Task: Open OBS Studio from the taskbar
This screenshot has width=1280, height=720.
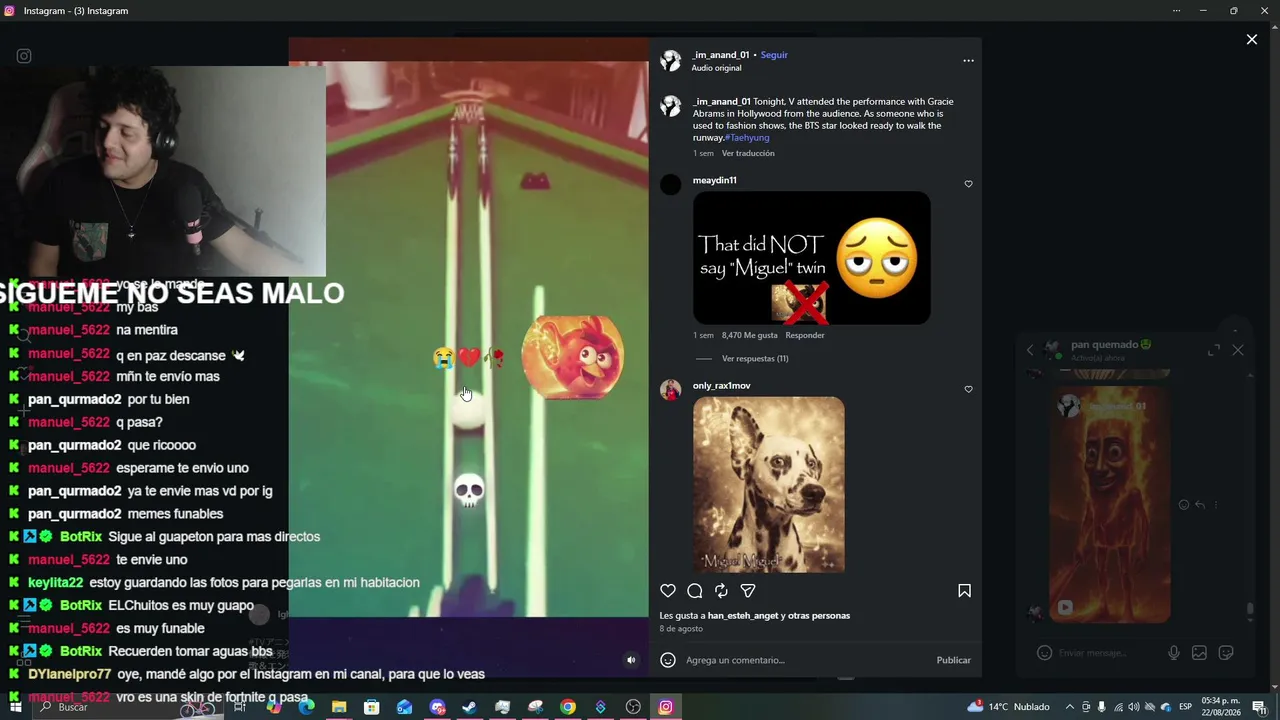Action: coord(633,707)
